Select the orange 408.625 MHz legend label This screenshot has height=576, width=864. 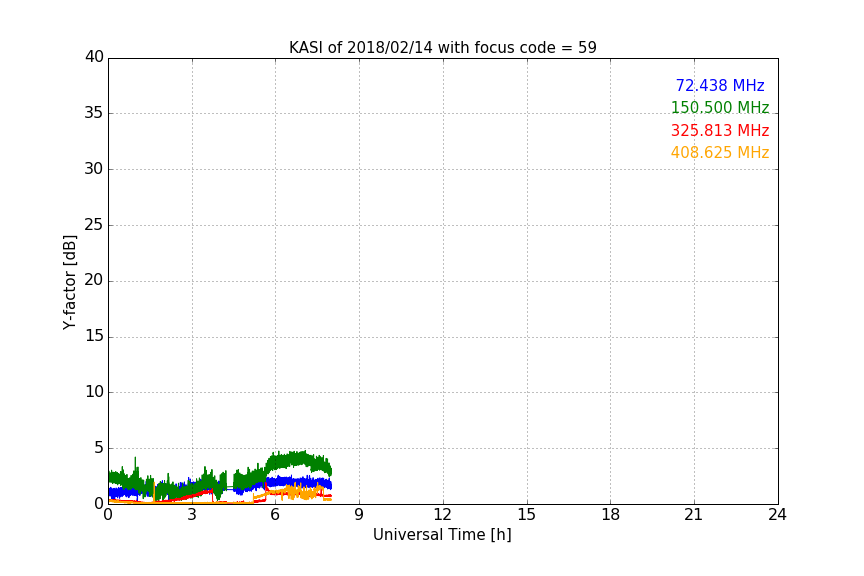click(x=720, y=152)
